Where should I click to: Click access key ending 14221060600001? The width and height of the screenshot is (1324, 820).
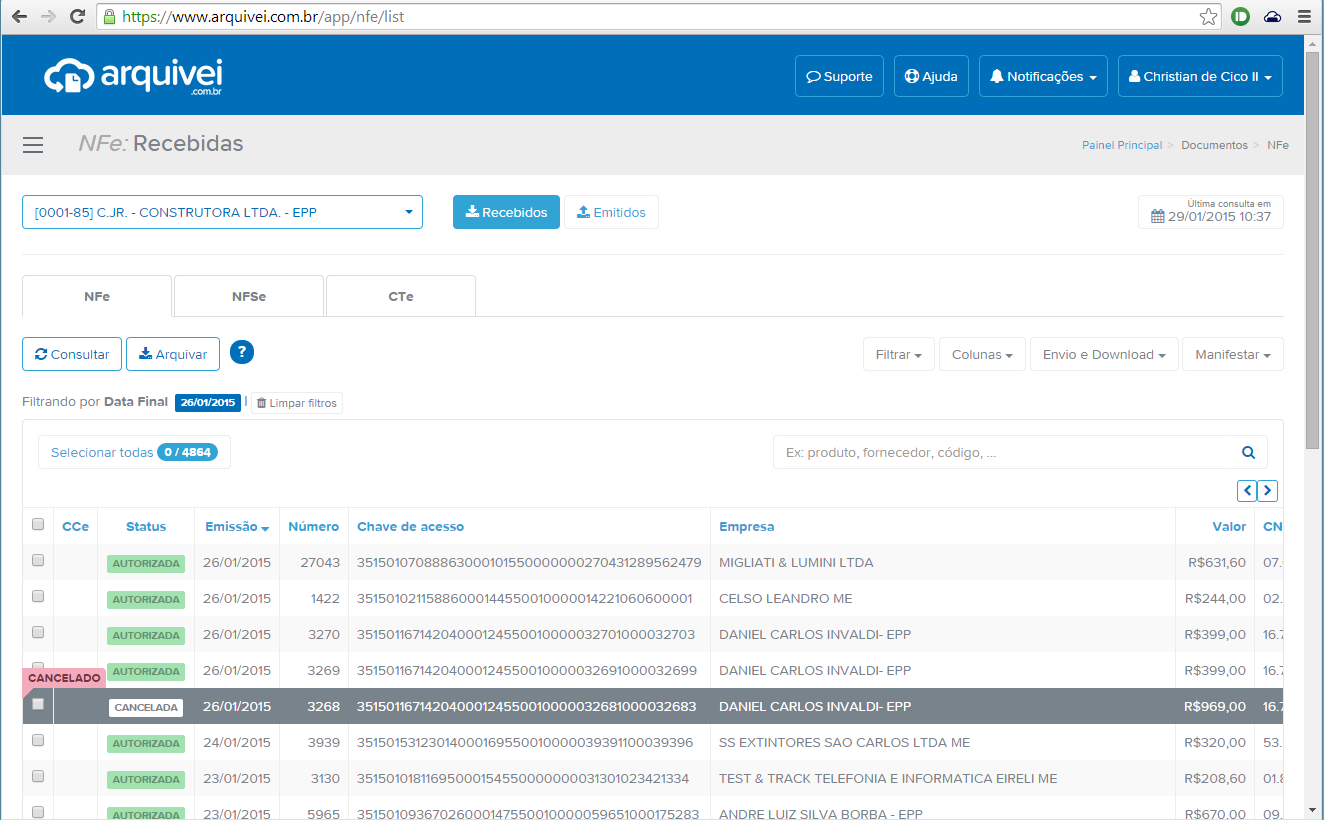[525, 598]
